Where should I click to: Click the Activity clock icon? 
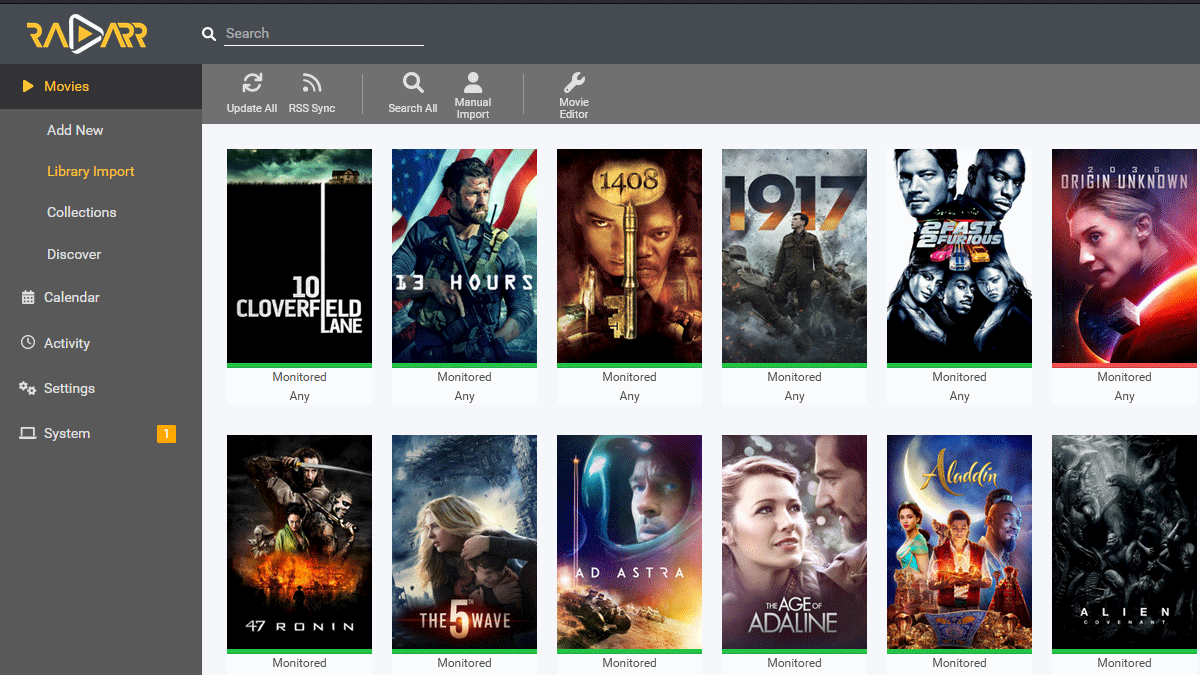pos(28,343)
